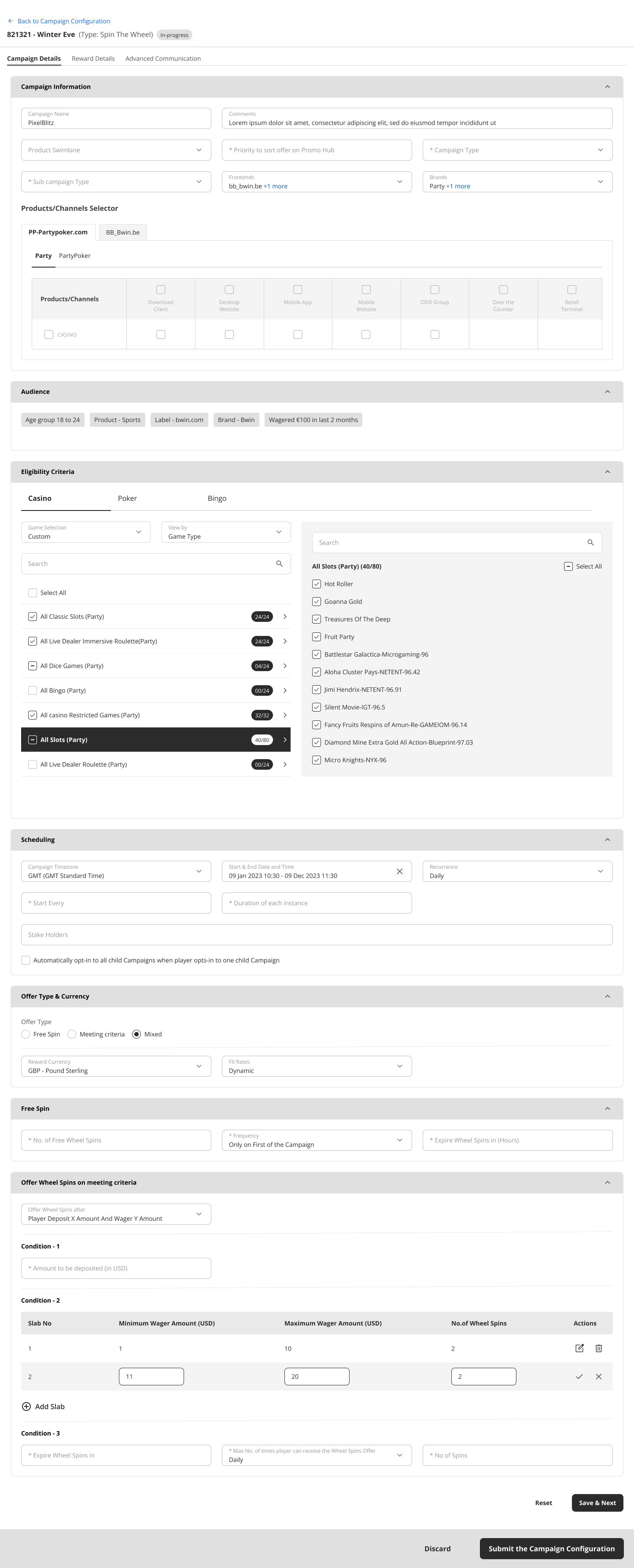634x1568 pixels.
Task: Uncheck the Hot Roller game
Action: [317, 584]
